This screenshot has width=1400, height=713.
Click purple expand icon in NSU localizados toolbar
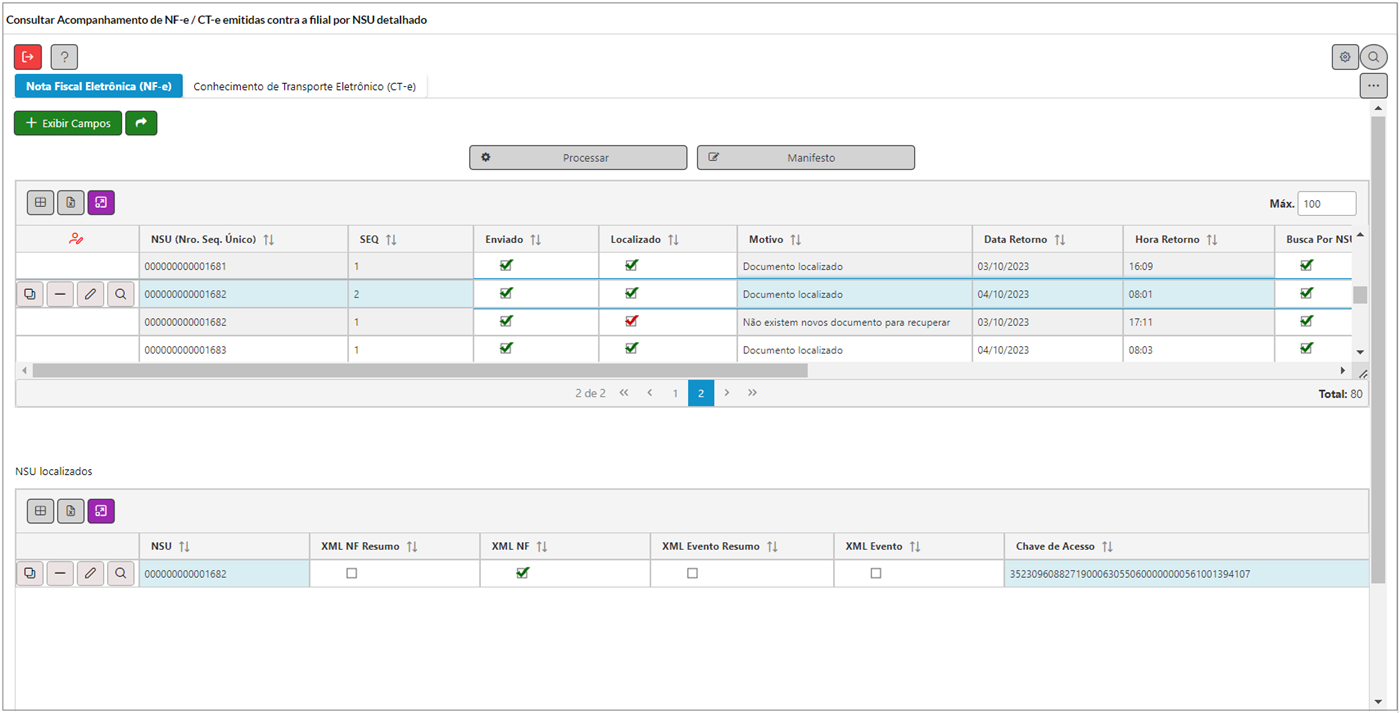tap(101, 511)
